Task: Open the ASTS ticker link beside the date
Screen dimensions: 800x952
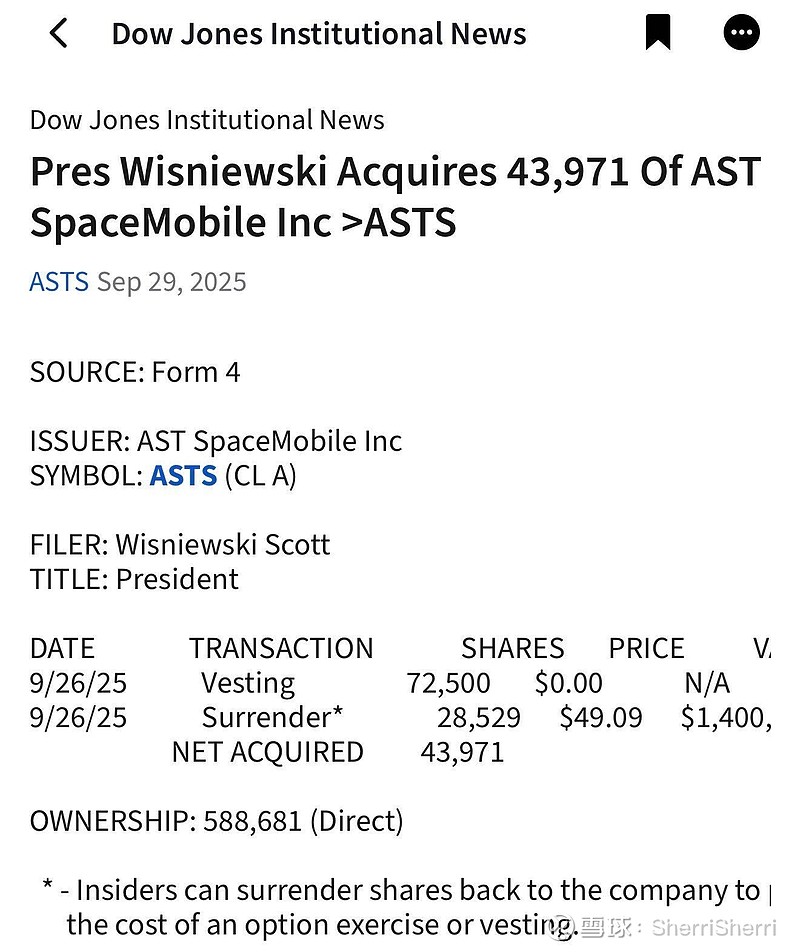Action: [59, 282]
